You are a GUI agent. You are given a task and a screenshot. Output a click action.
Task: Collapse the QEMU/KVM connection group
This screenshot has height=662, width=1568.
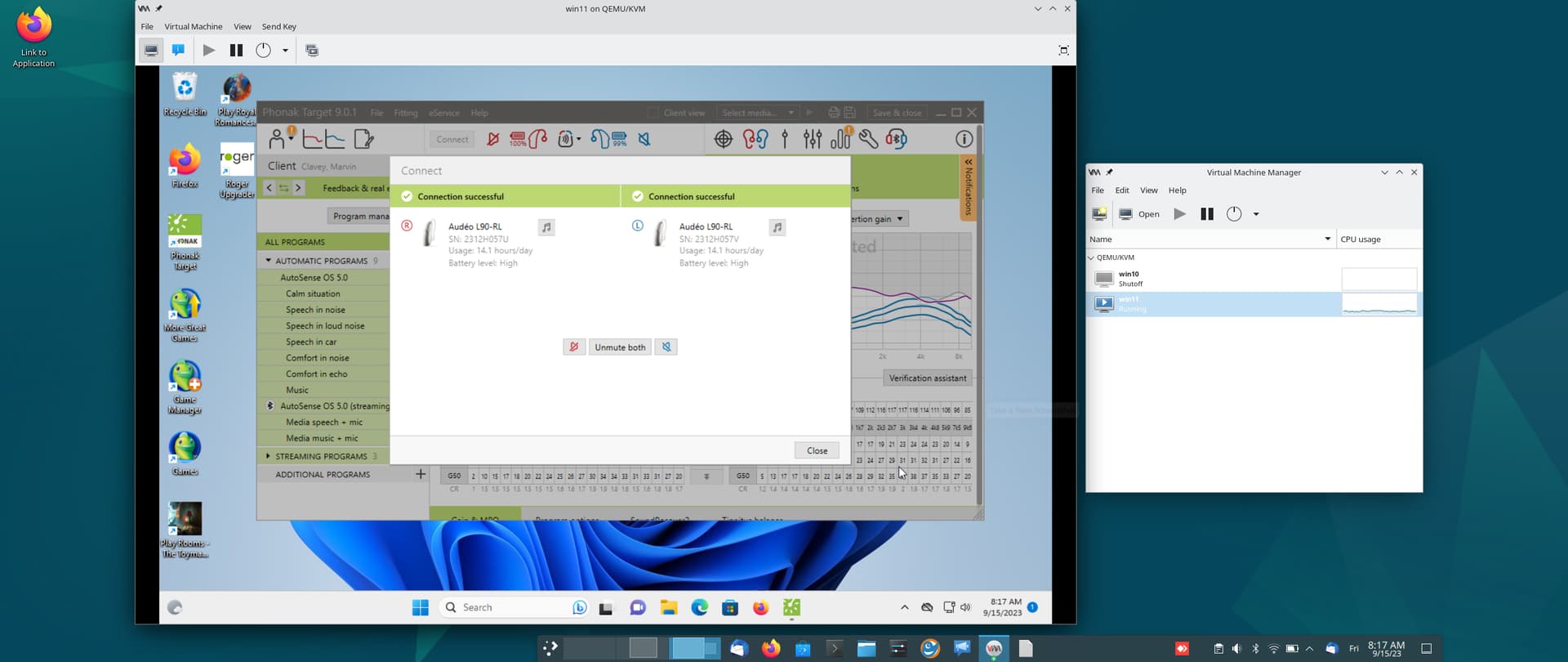click(x=1091, y=257)
